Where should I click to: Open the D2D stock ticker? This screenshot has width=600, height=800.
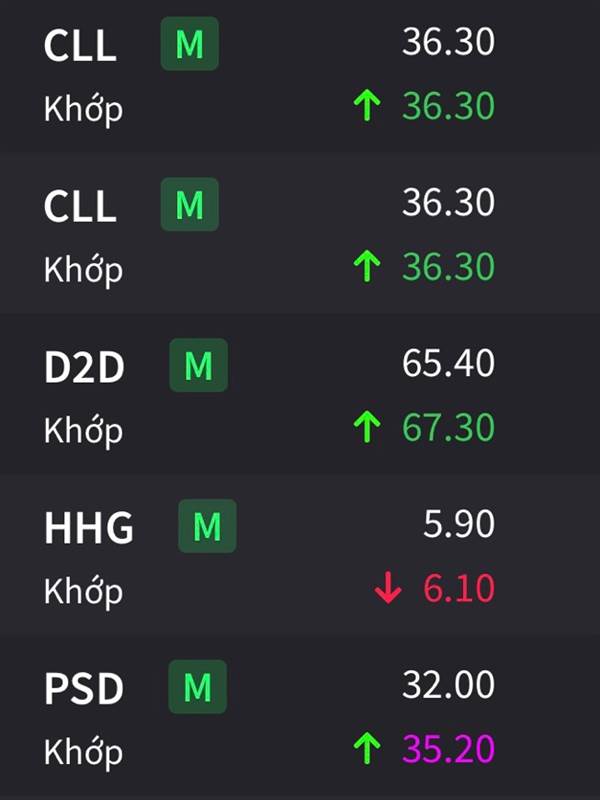point(84,367)
